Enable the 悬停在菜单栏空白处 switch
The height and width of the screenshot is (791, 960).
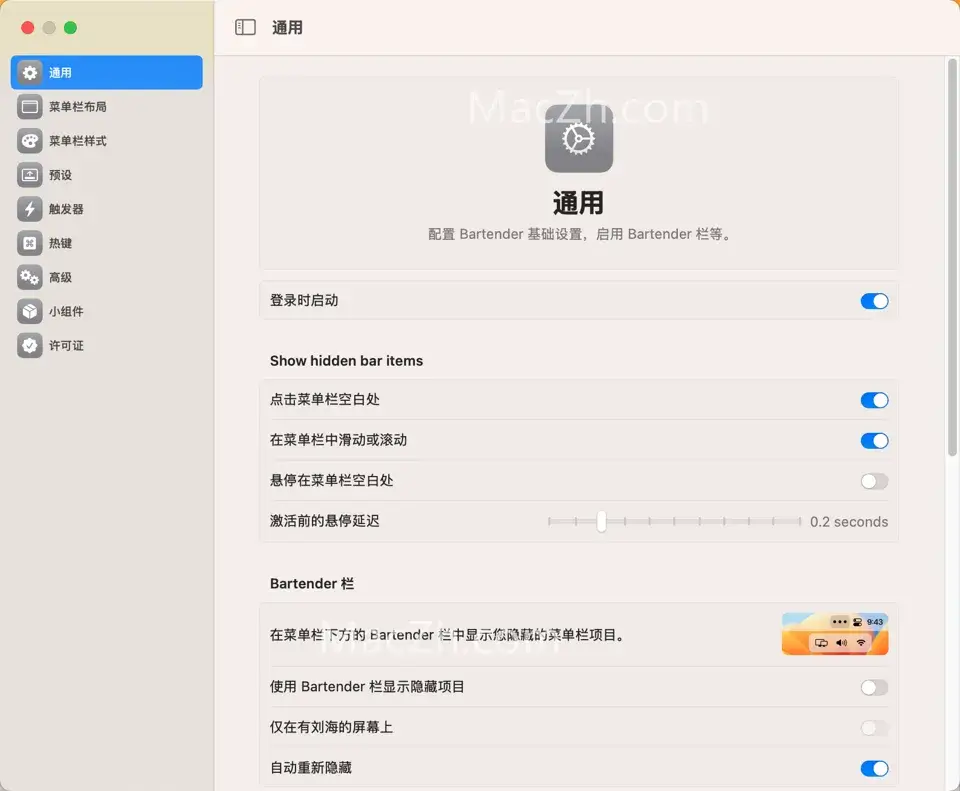pos(874,481)
